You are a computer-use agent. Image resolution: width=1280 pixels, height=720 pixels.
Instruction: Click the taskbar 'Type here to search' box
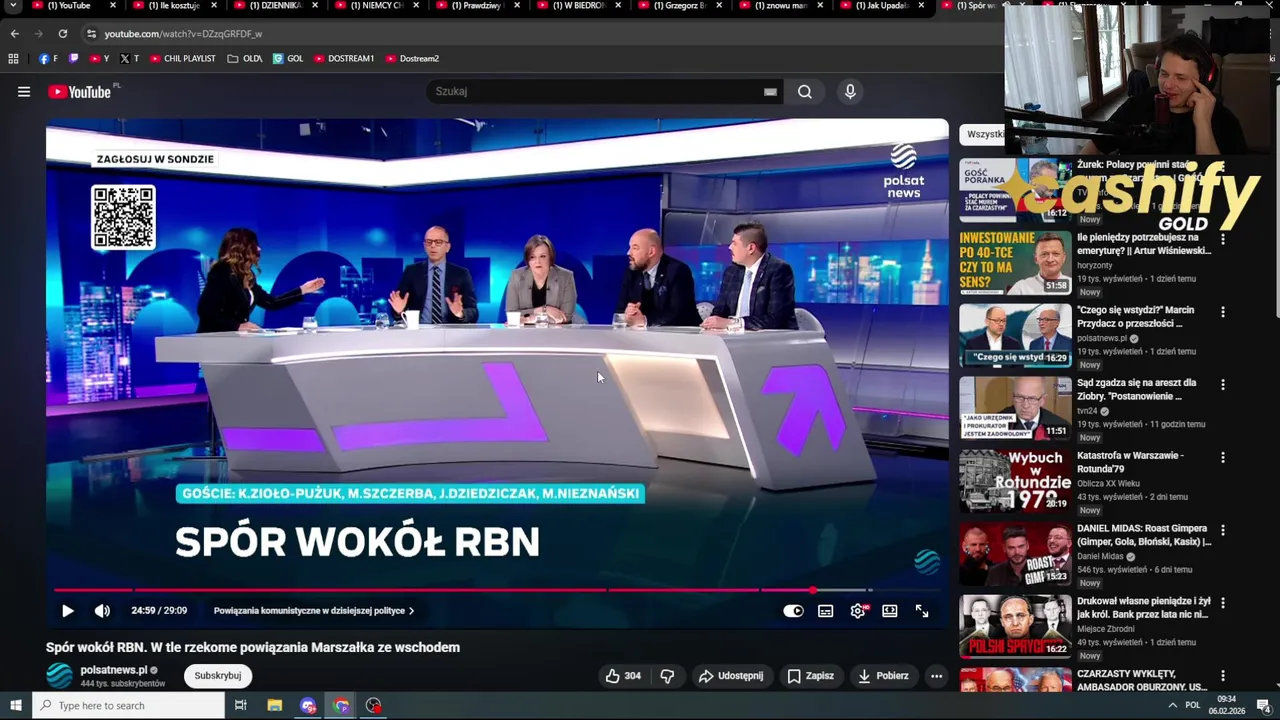coord(129,706)
